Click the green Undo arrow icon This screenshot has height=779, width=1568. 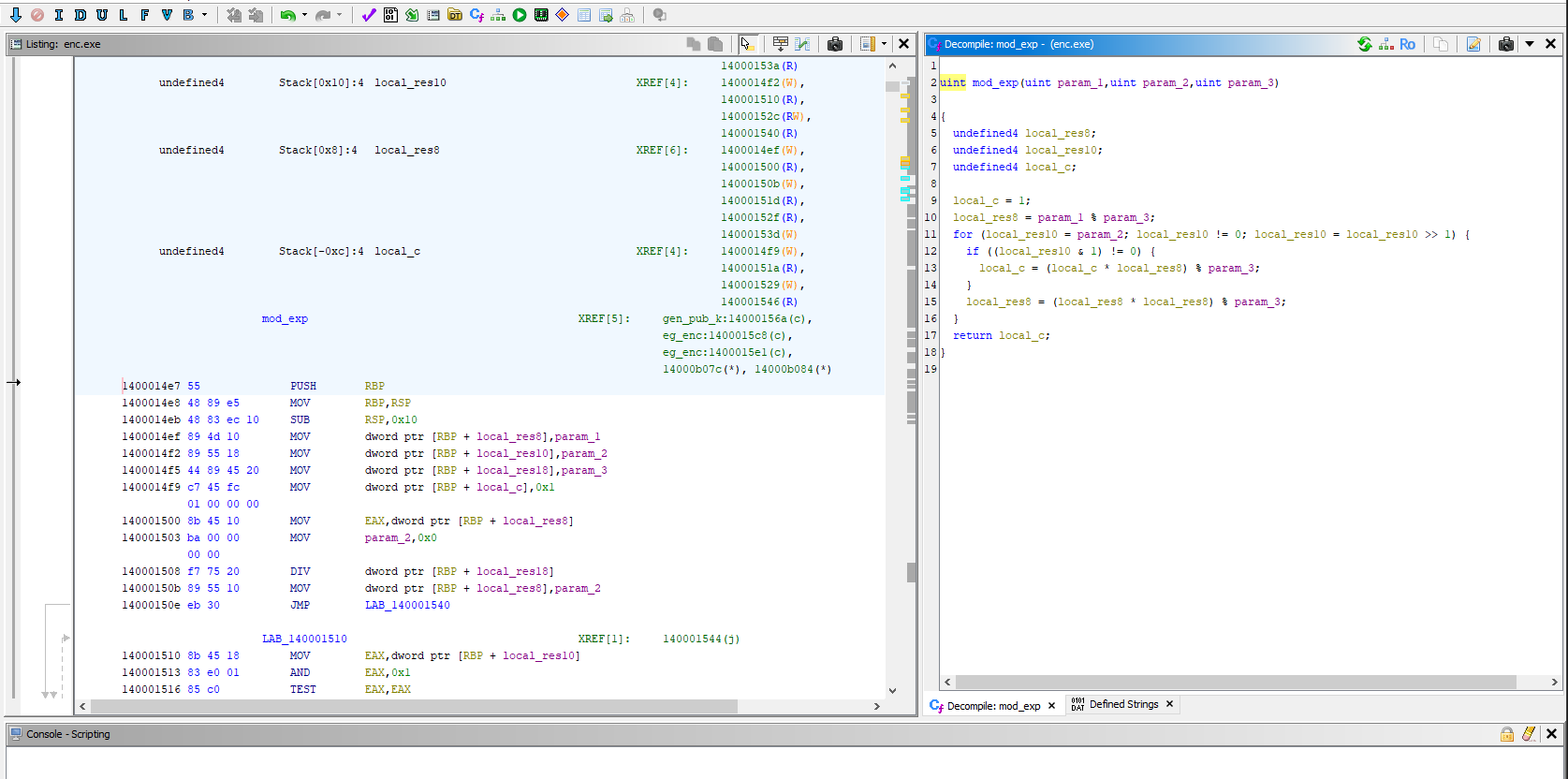[x=287, y=15]
